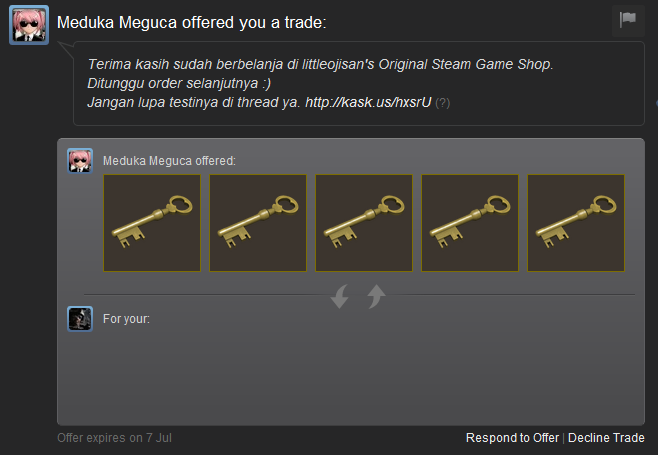This screenshot has height=455, width=658.
Task: Select the fourth key in the offer
Action: point(470,223)
